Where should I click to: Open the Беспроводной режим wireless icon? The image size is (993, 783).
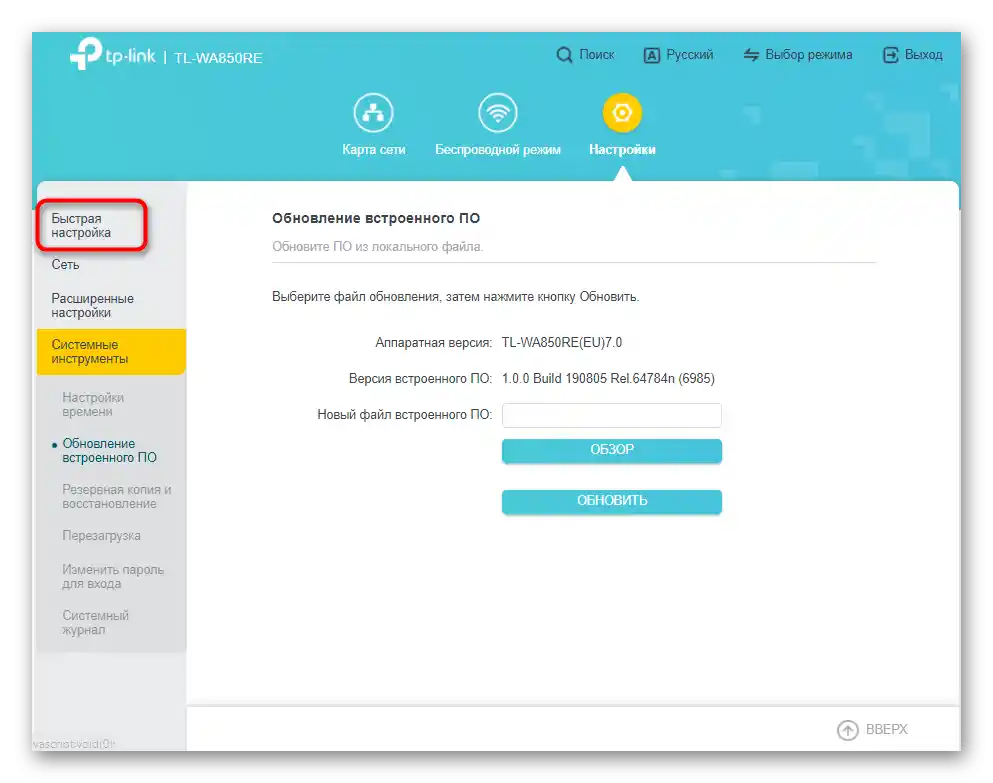[498, 113]
